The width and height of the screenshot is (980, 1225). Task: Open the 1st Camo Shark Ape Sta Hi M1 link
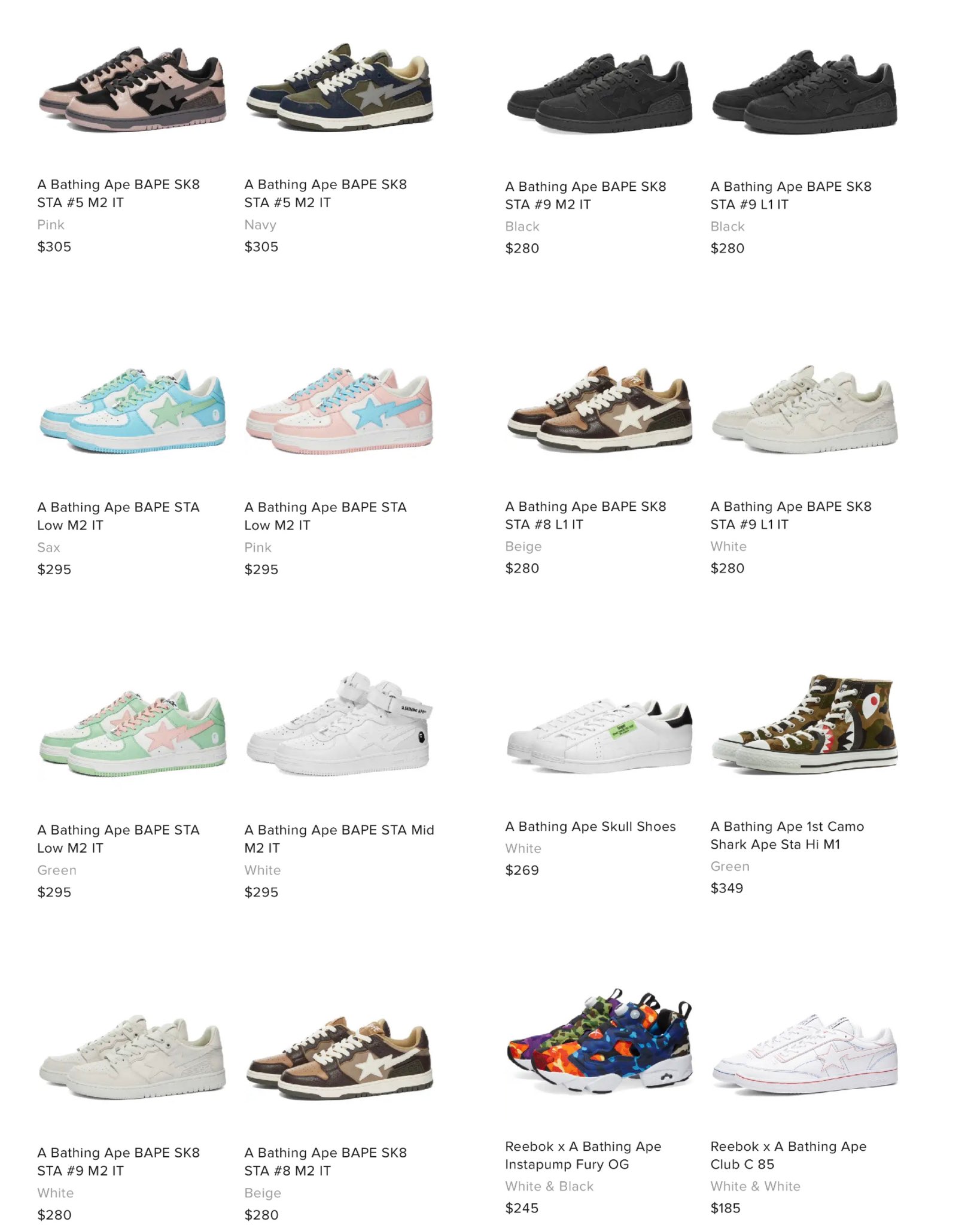[x=787, y=835]
